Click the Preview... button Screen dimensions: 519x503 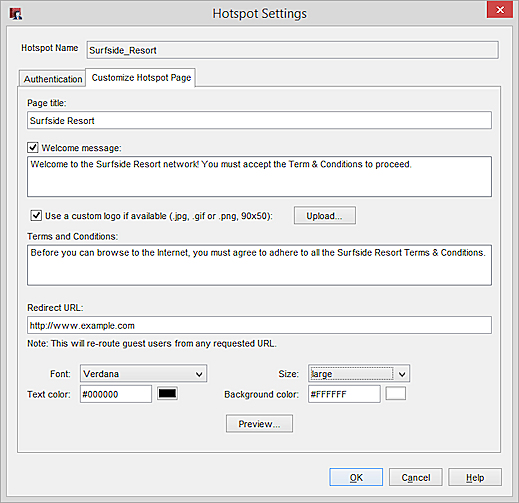[x=259, y=424]
